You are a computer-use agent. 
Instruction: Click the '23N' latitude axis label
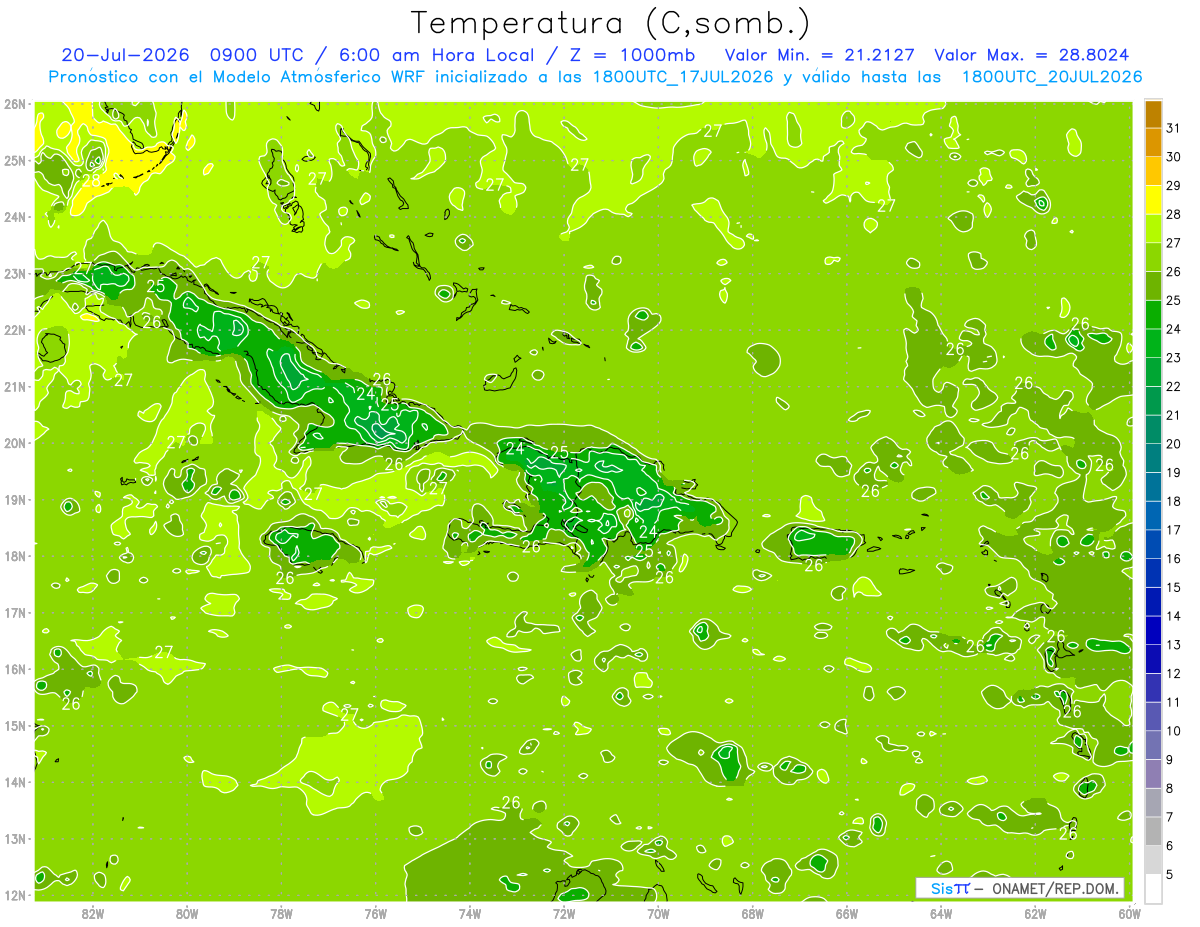[15, 273]
